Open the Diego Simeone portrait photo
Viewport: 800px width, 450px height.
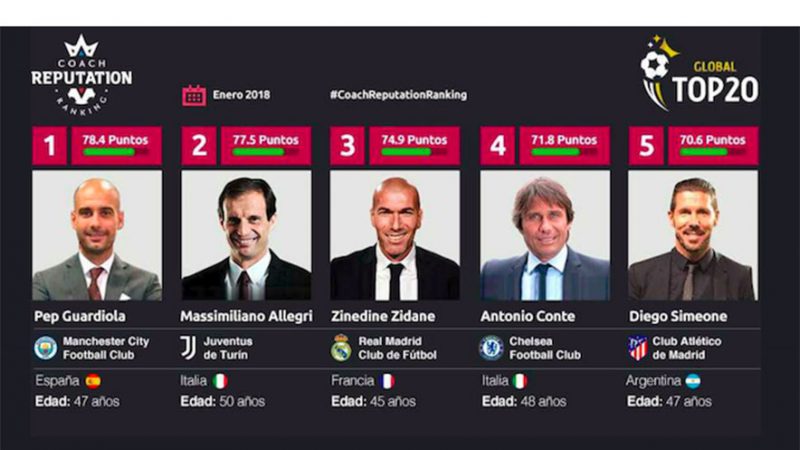point(693,235)
